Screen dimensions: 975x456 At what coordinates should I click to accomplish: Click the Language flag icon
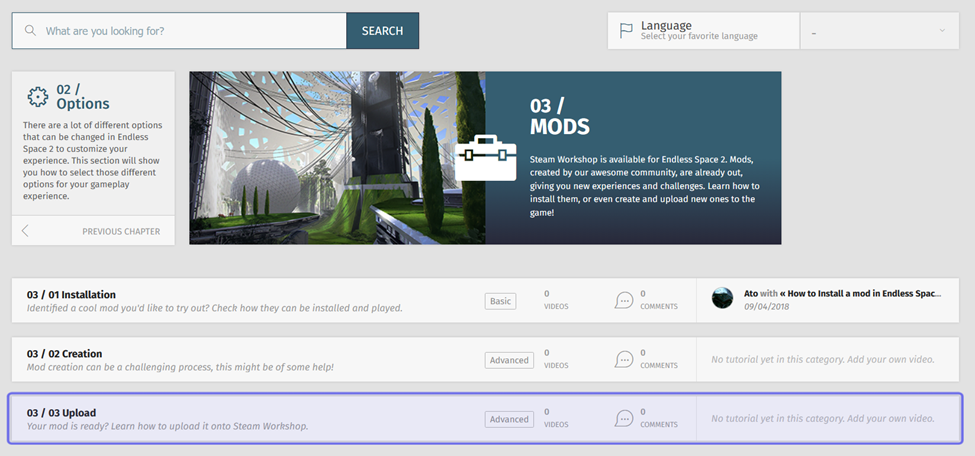pyautogui.click(x=626, y=31)
